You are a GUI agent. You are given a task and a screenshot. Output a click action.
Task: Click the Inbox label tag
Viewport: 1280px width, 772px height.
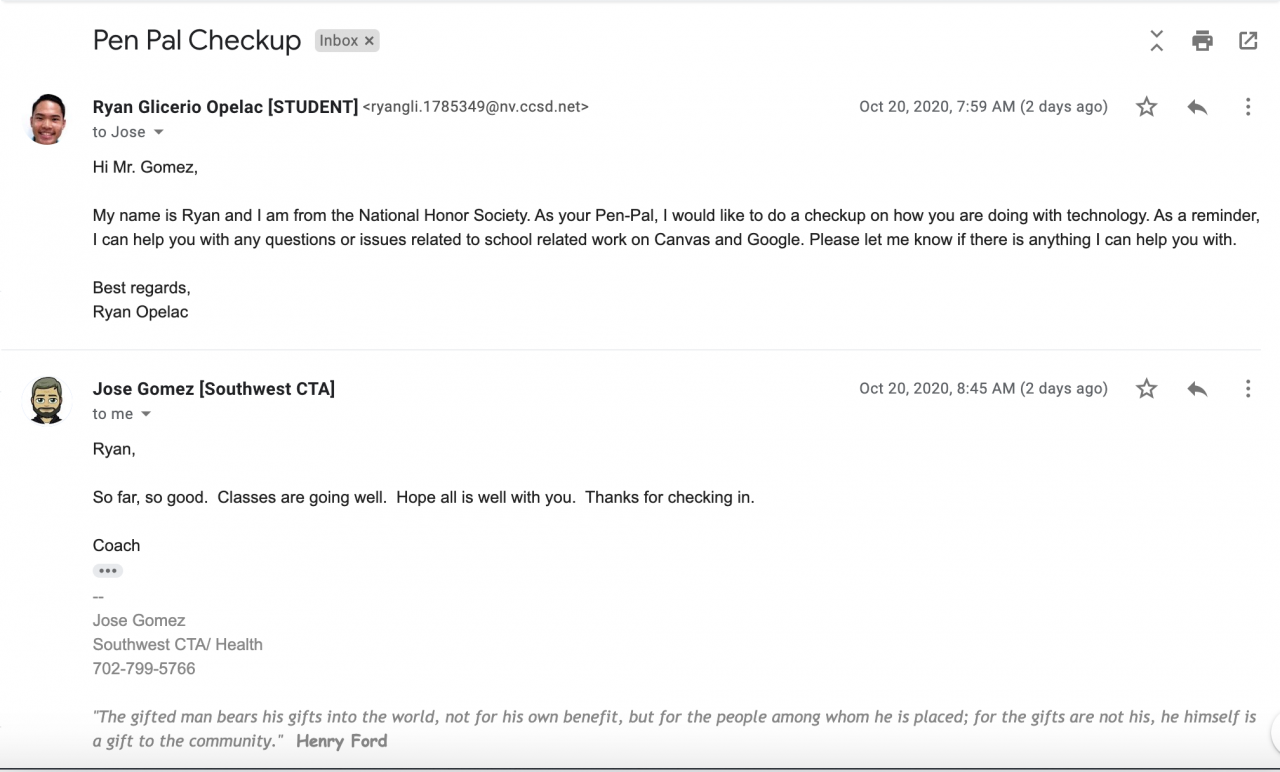click(339, 41)
